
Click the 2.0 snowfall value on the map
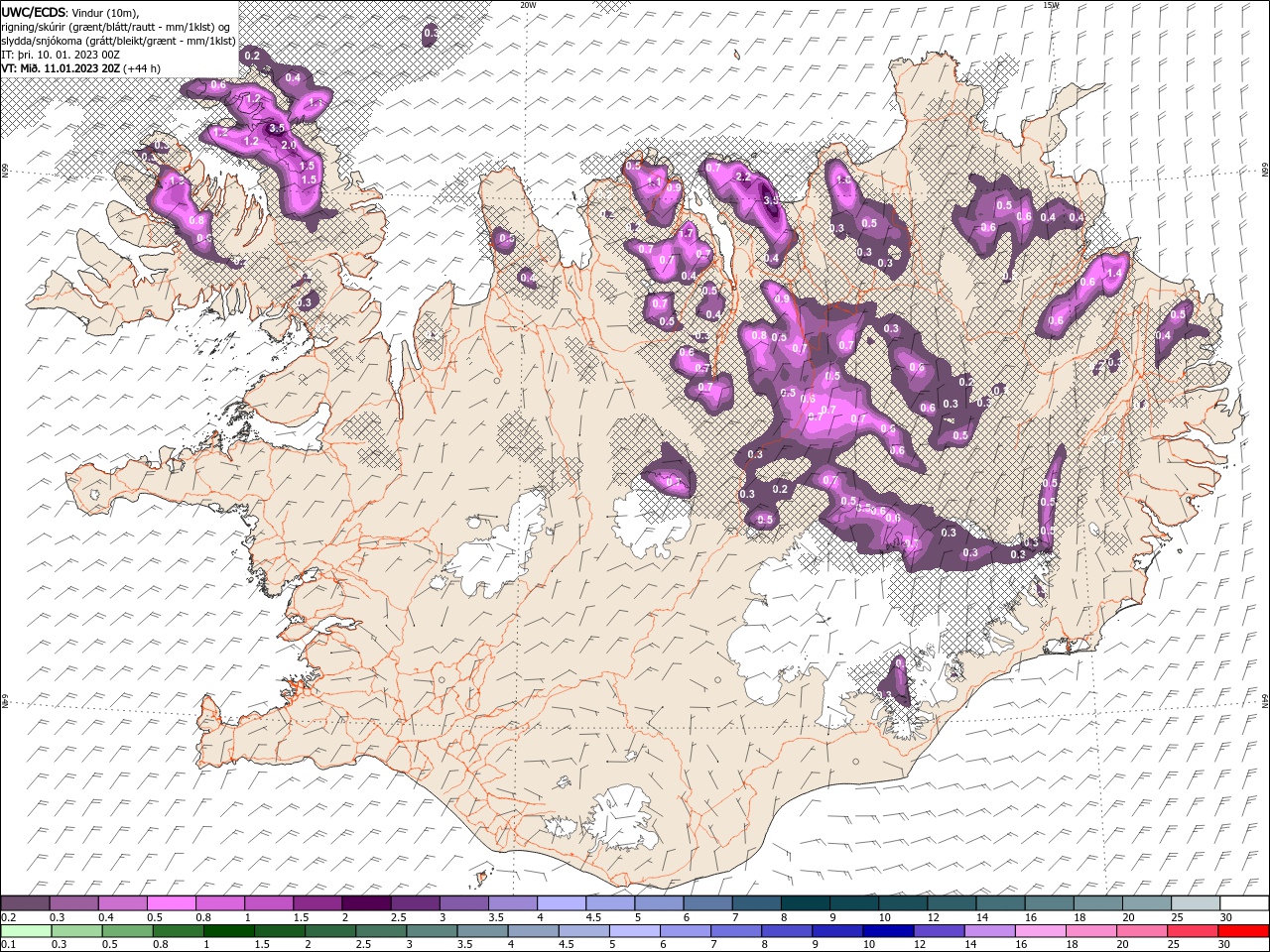coord(289,145)
